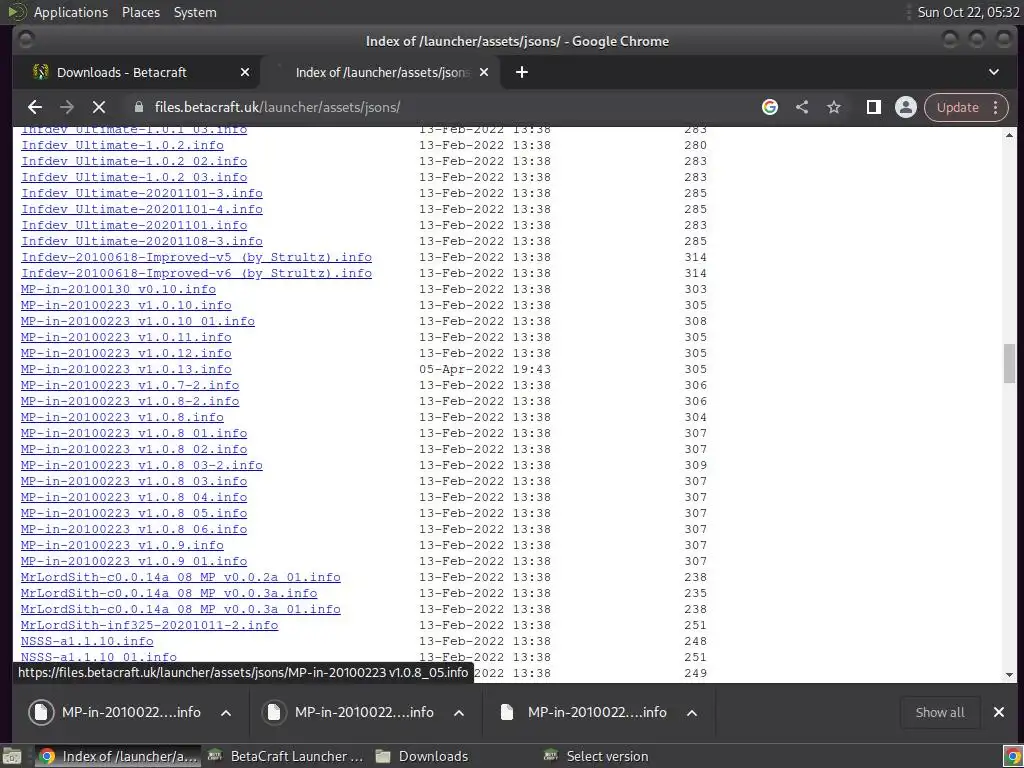This screenshot has height=768, width=1024.
Task: Open the Google search side icon
Action: 770,107
